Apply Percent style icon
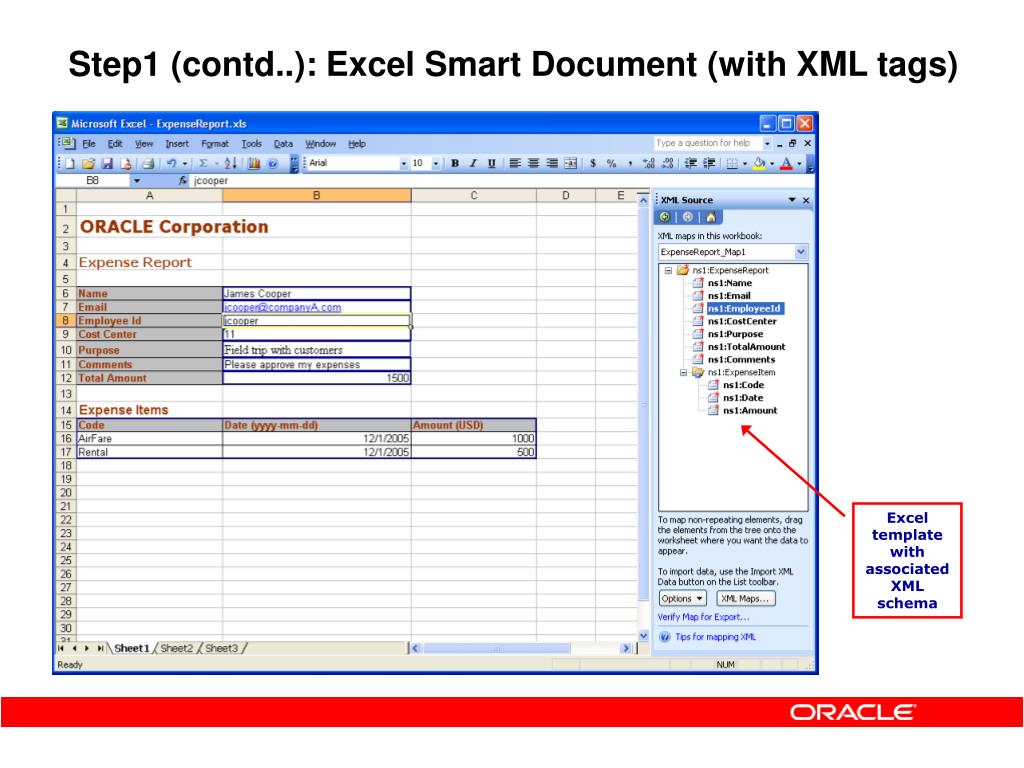Image resolution: width=1024 pixels, height=768 pixels. point(611,163)
